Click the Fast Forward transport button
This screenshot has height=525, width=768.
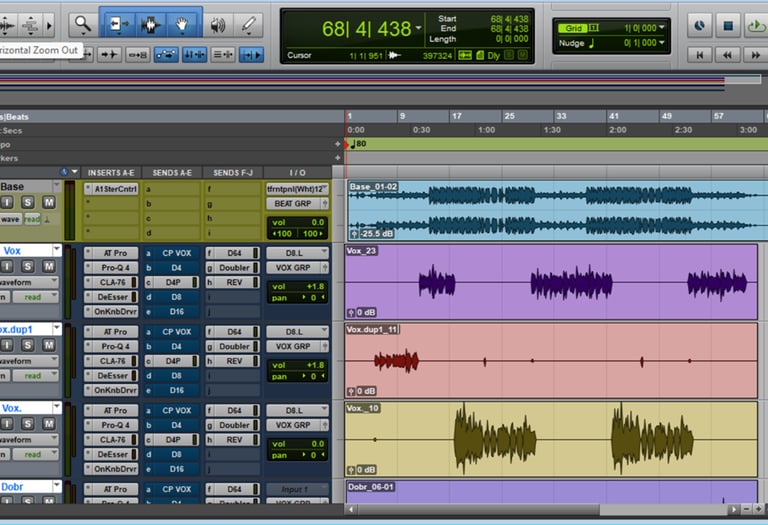pos(755,55)
